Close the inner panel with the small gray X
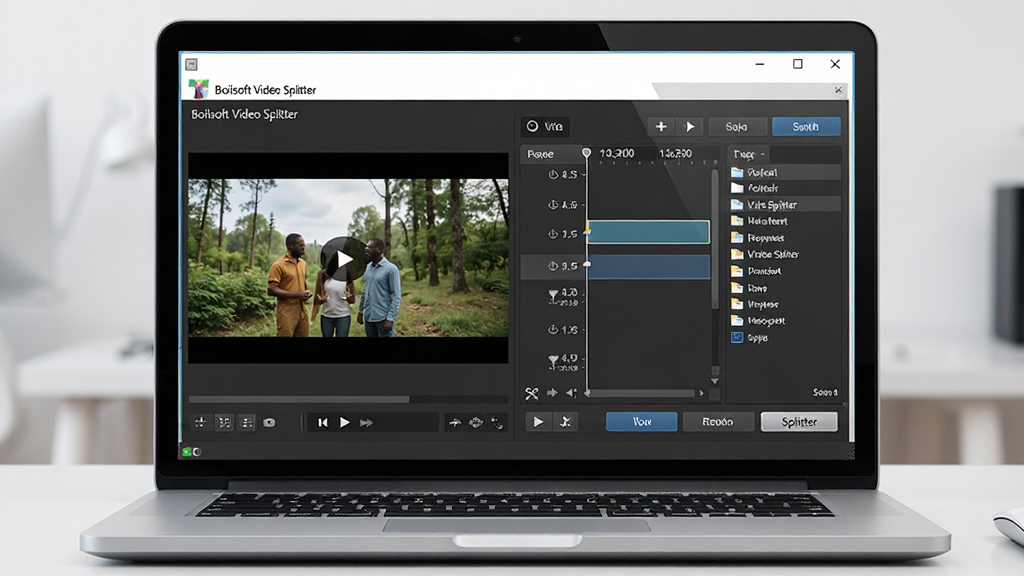The image size is (1024, 576). 838,90
